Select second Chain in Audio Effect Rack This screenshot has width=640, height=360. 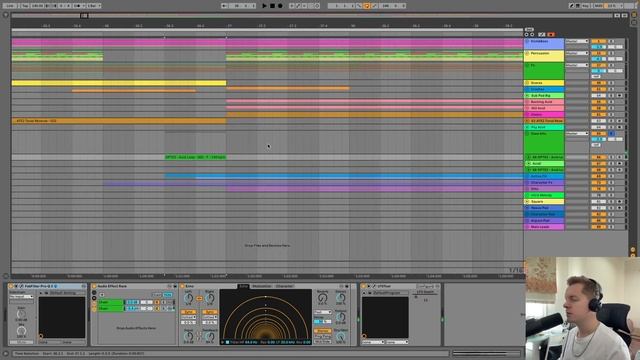coord(111,309)
